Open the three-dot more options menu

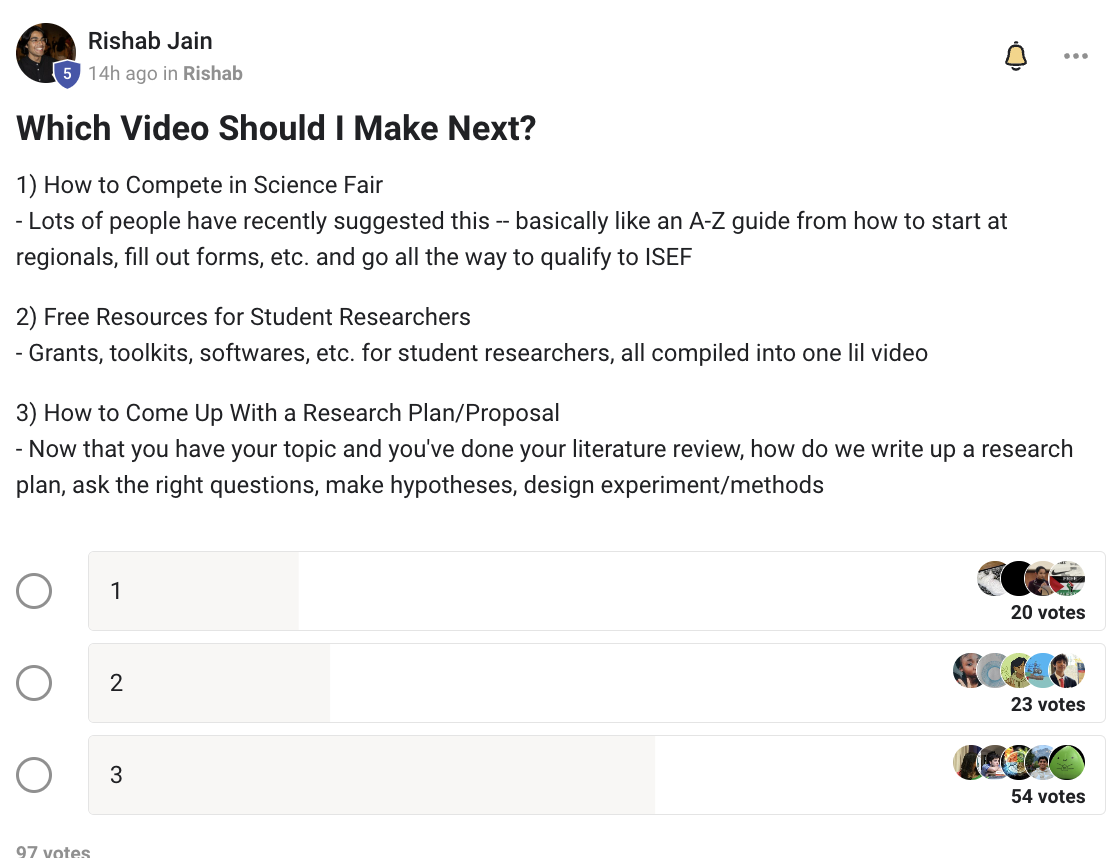pyautogui.click(x=1076, y=56)
